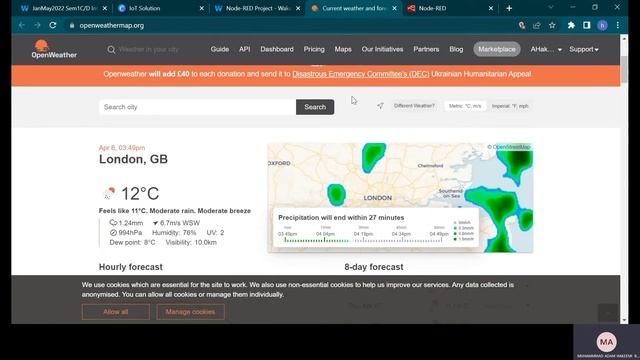
Task: Click Allow all cookies
Action: pyautogui.click(x=116, y=312)
